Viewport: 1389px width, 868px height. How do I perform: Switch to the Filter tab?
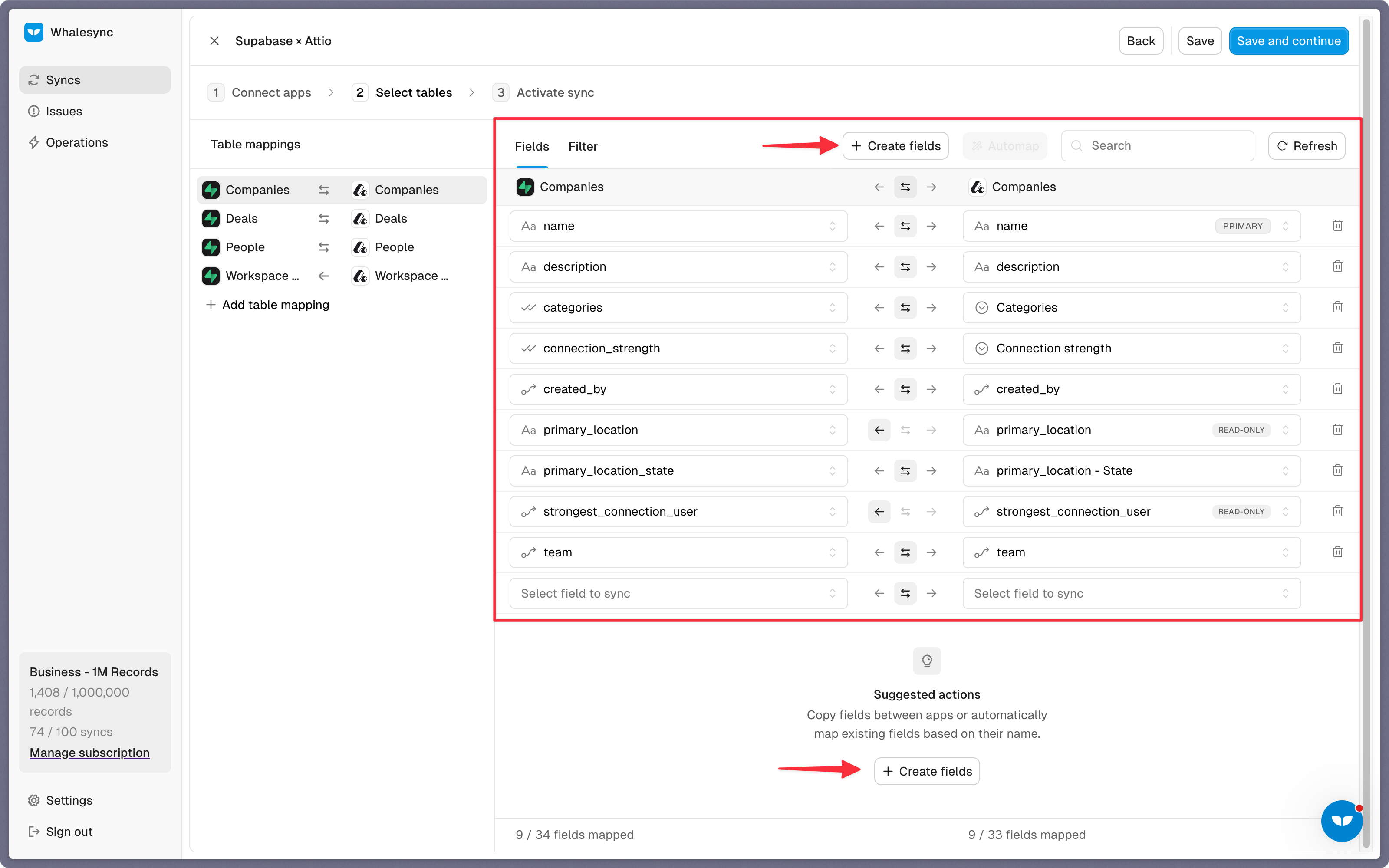click(x=583, y=146)
